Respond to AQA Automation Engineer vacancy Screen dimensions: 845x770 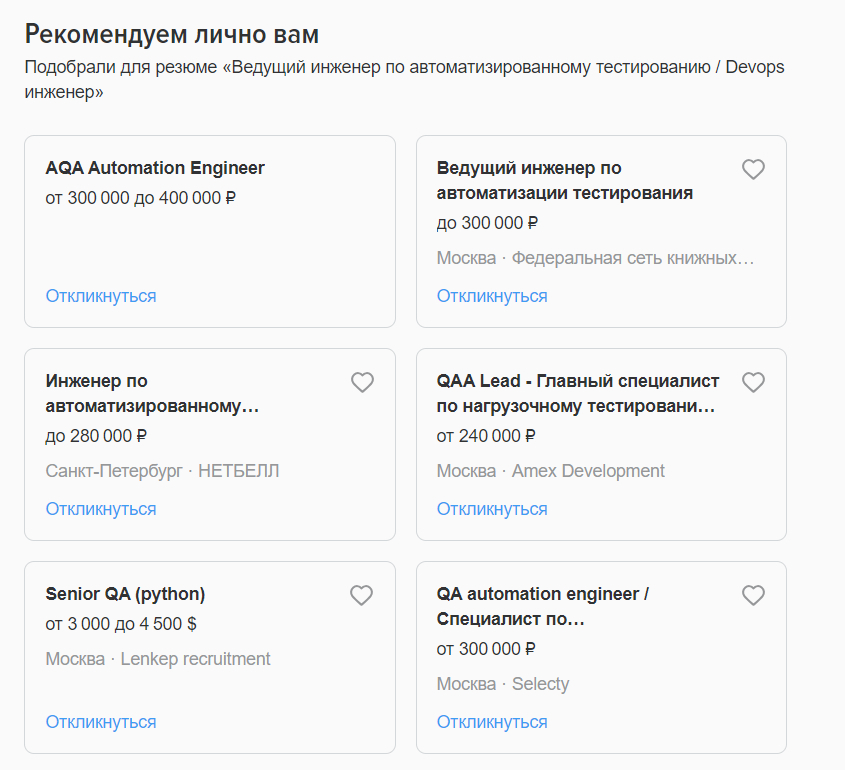(101, 296)
